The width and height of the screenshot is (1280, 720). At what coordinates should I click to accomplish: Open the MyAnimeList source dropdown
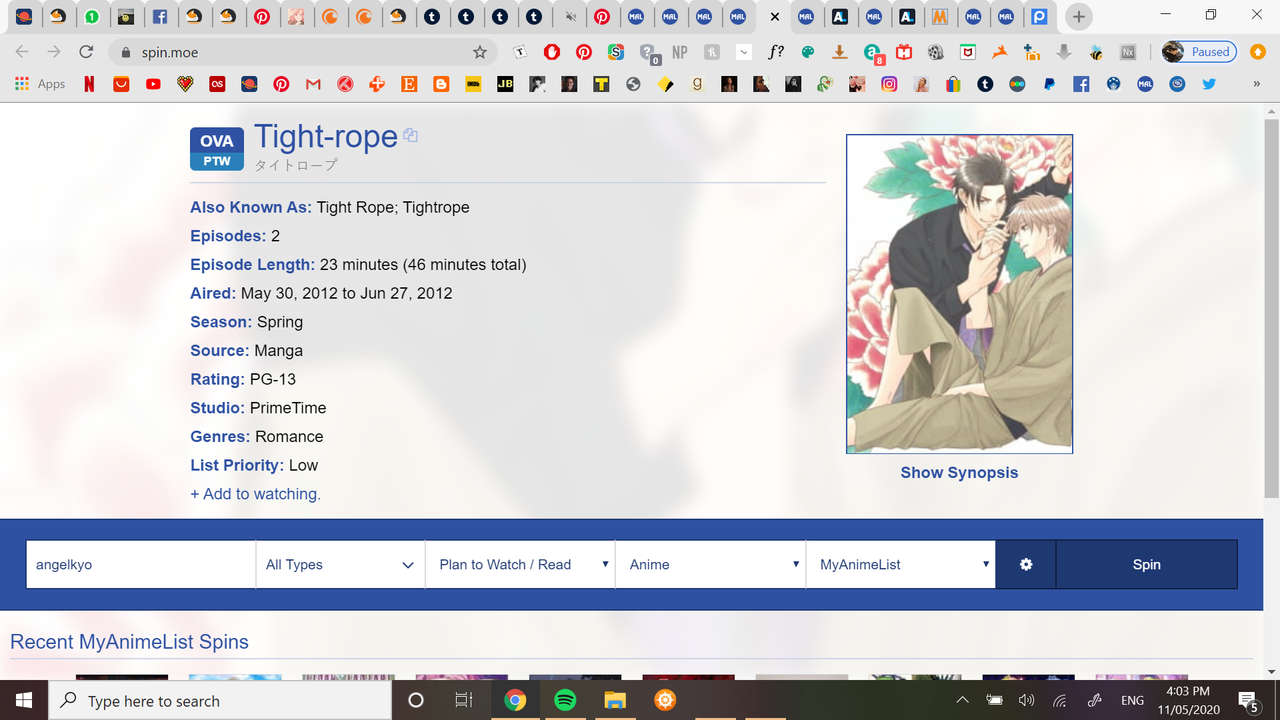pos(900,565)
